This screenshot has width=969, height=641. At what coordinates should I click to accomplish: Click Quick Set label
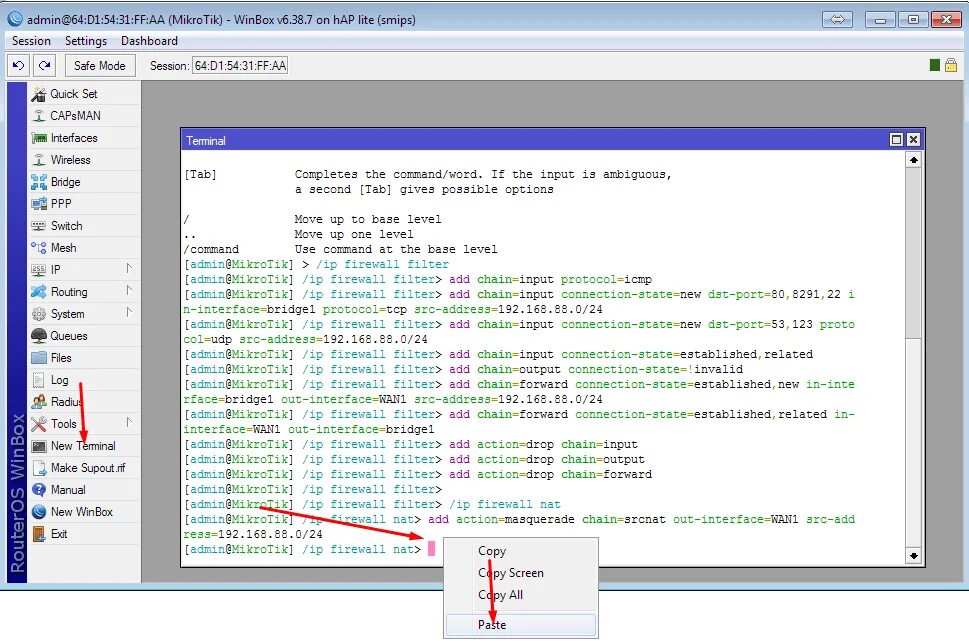(74, 94)
